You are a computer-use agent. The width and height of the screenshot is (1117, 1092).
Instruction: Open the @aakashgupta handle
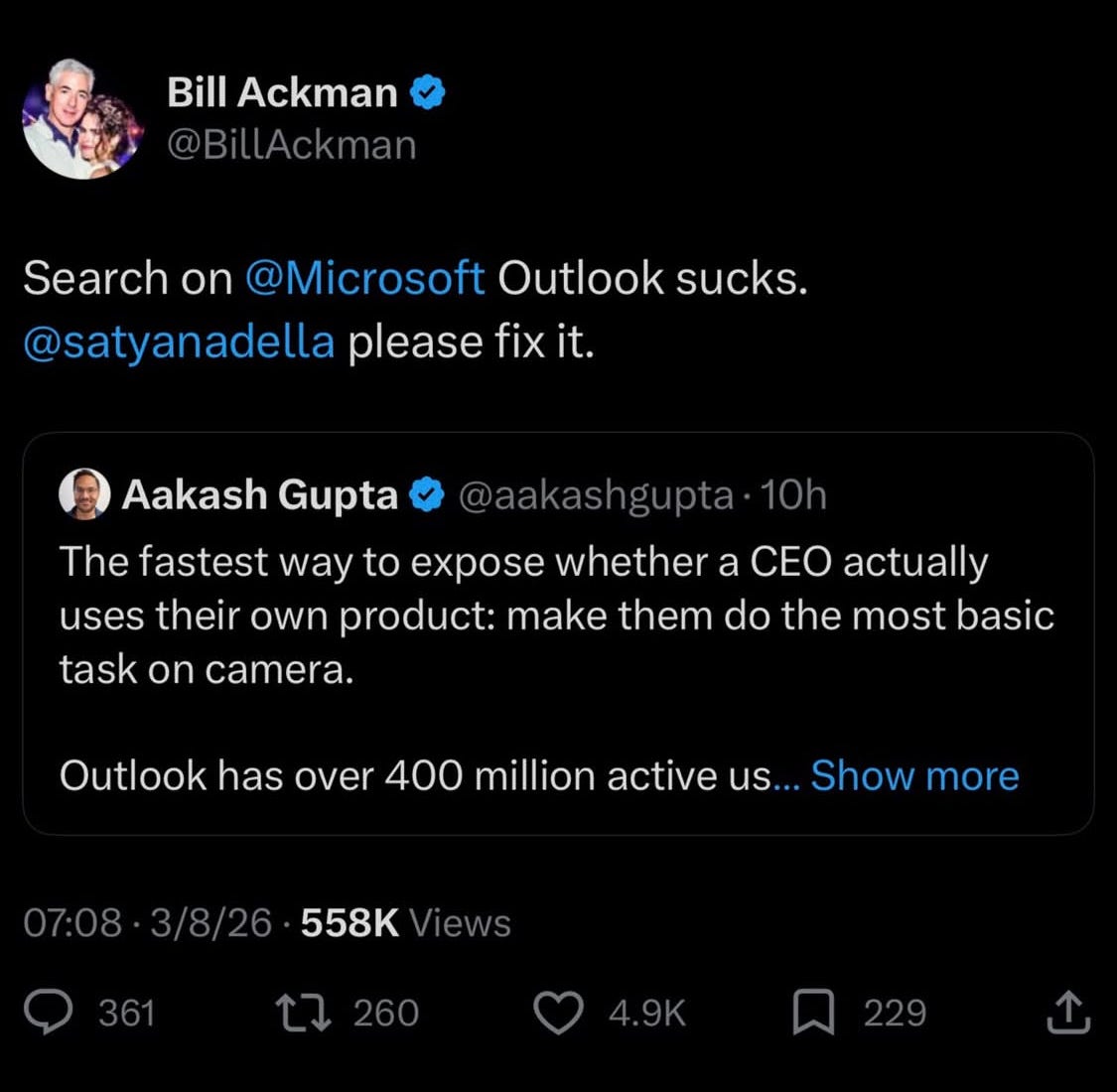pos(596,495)
